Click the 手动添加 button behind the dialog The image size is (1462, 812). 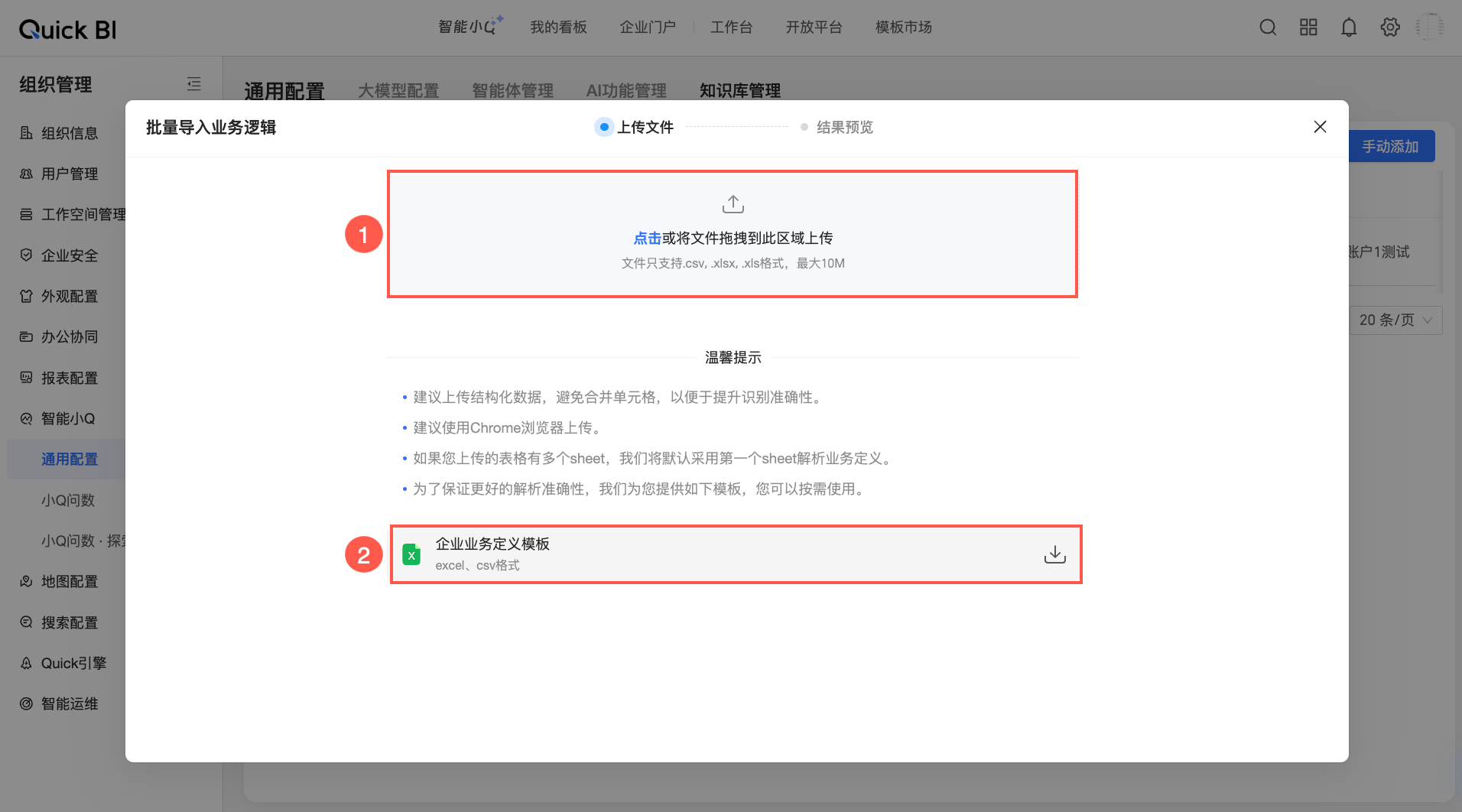1390,146
